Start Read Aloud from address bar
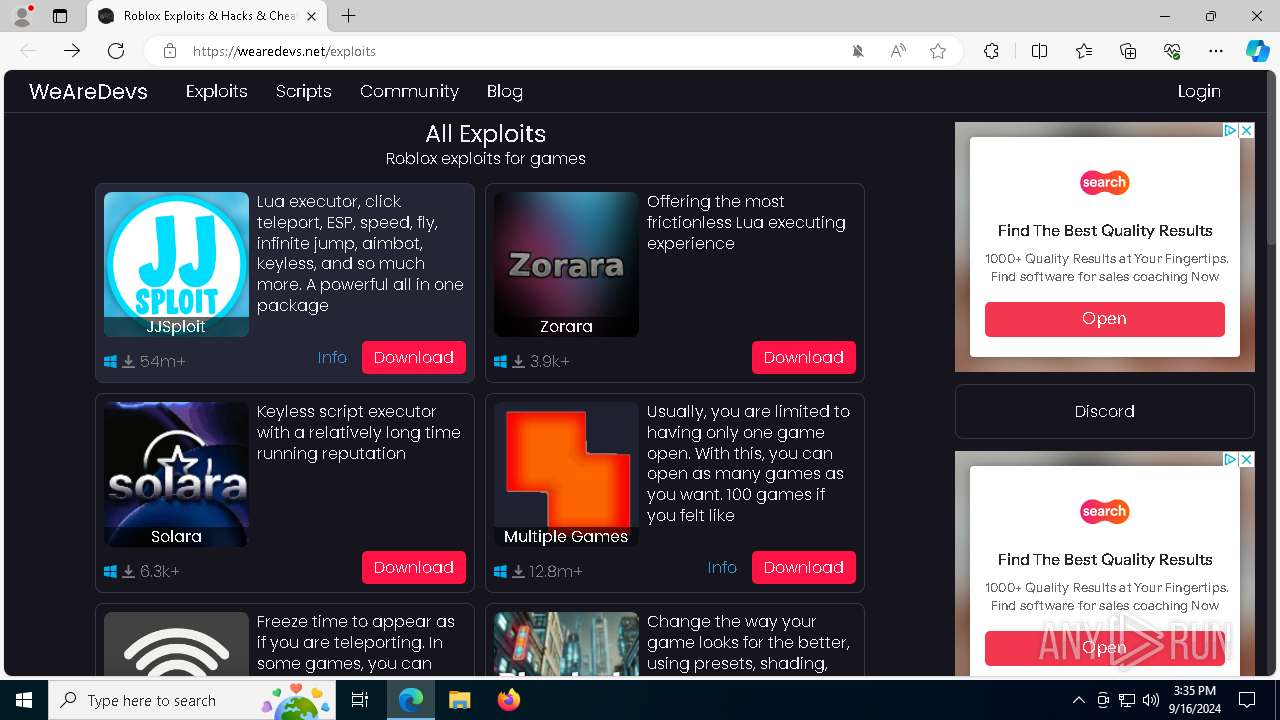 pos(898,51)
